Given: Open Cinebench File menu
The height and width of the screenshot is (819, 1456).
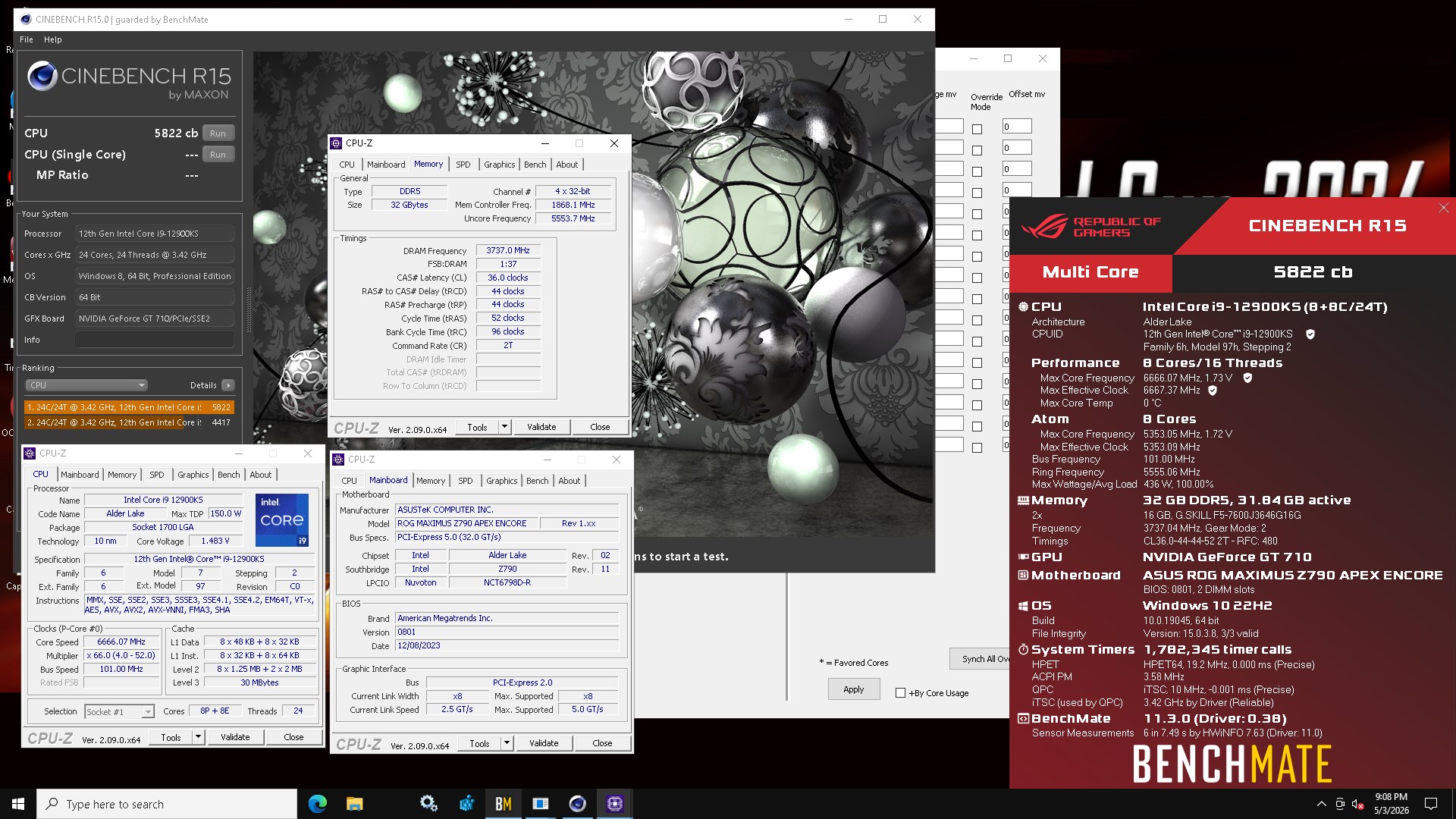Looking at the screenshot, I should point(27,39).
